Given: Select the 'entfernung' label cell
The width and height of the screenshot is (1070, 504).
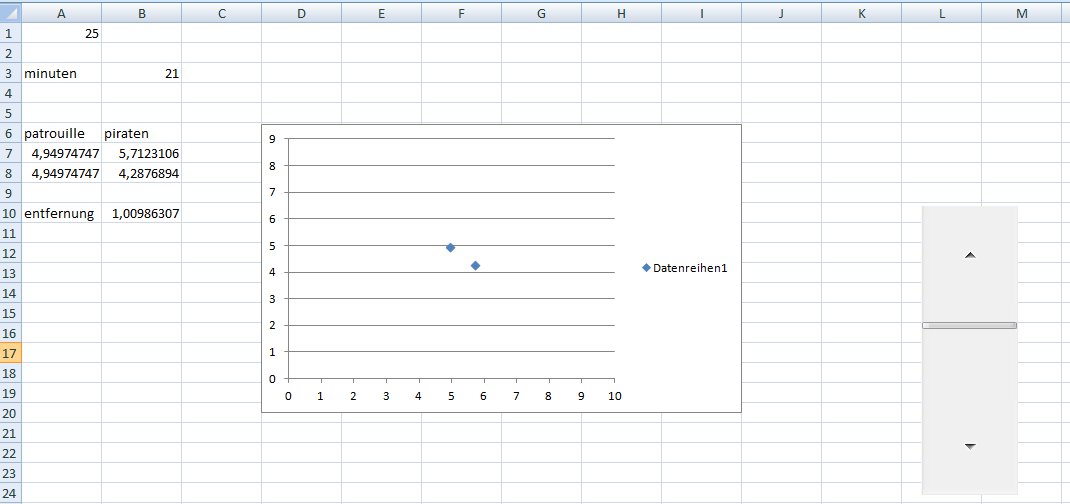Looking at the screenshot, I should point(61,213).
